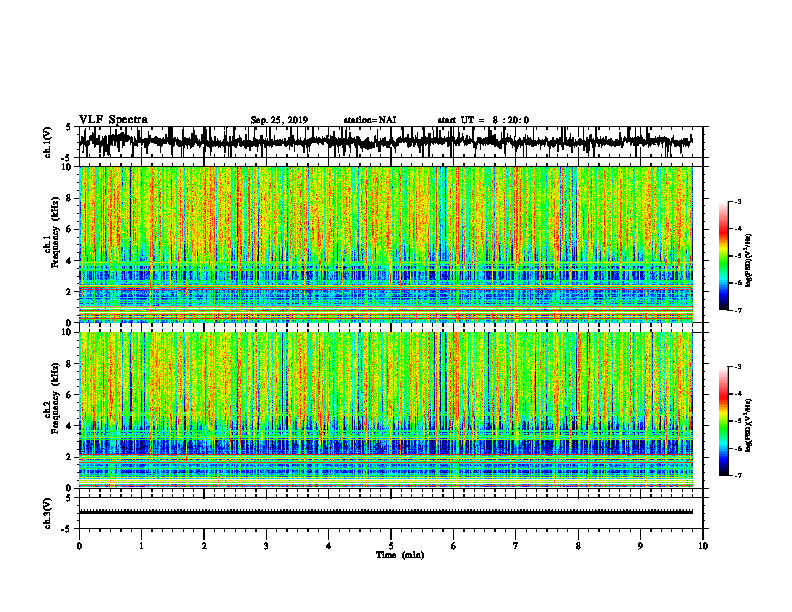The image size is (792, 612).
Task: Click the station=NAI label
Action: coord(370,120)
